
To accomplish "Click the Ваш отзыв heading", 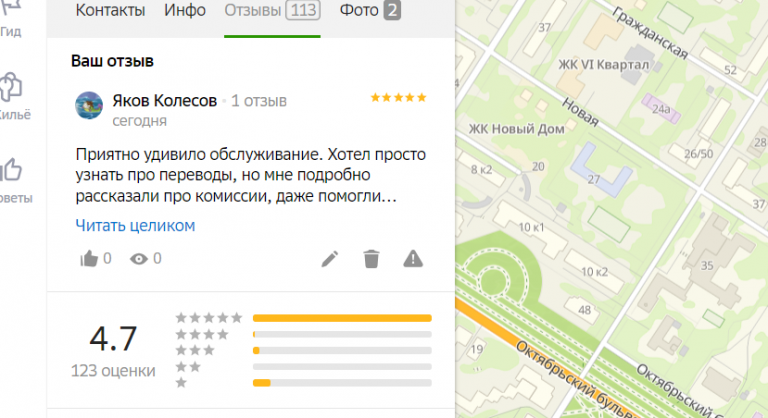I will pos(112,61).
